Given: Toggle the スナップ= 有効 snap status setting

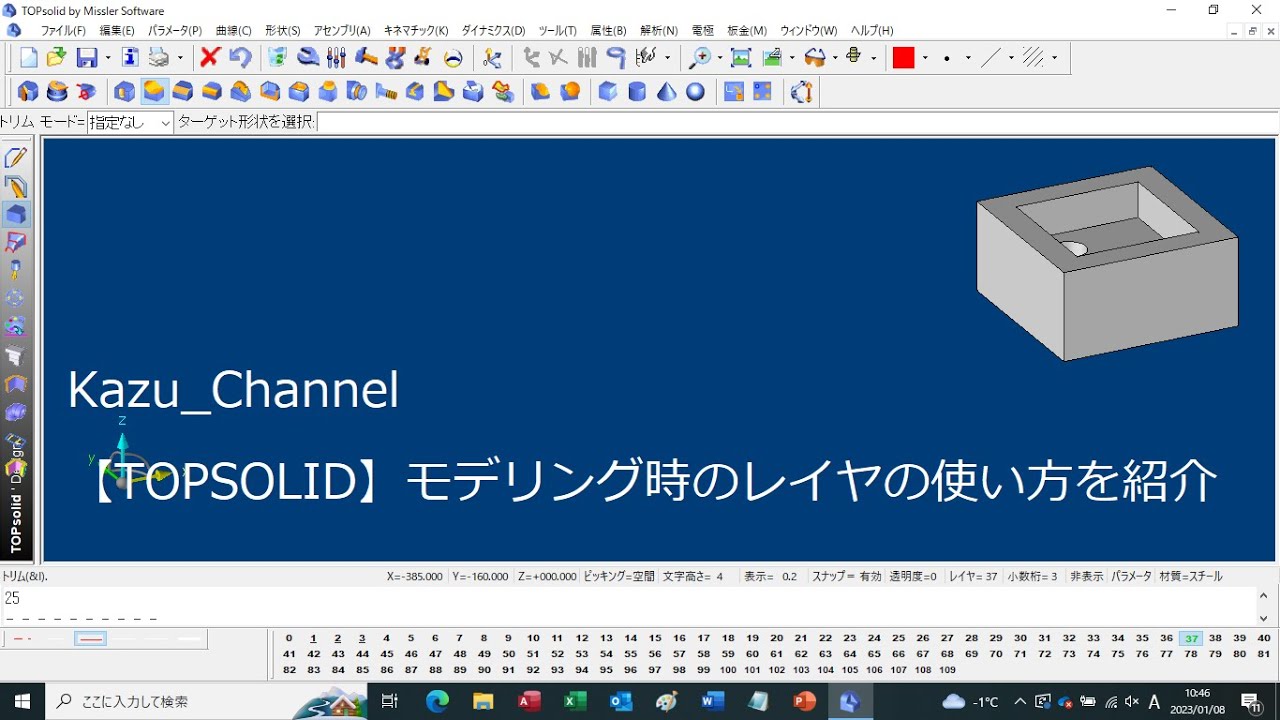Looking at the screenshot, I should [x=847, y=576].
